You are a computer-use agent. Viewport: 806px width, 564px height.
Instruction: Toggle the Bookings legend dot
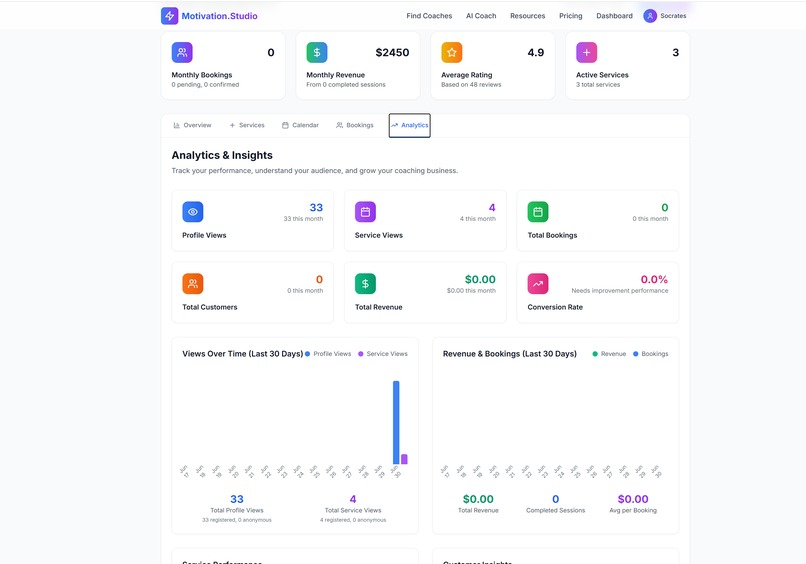pyautogui.click(x=636, y=354)
